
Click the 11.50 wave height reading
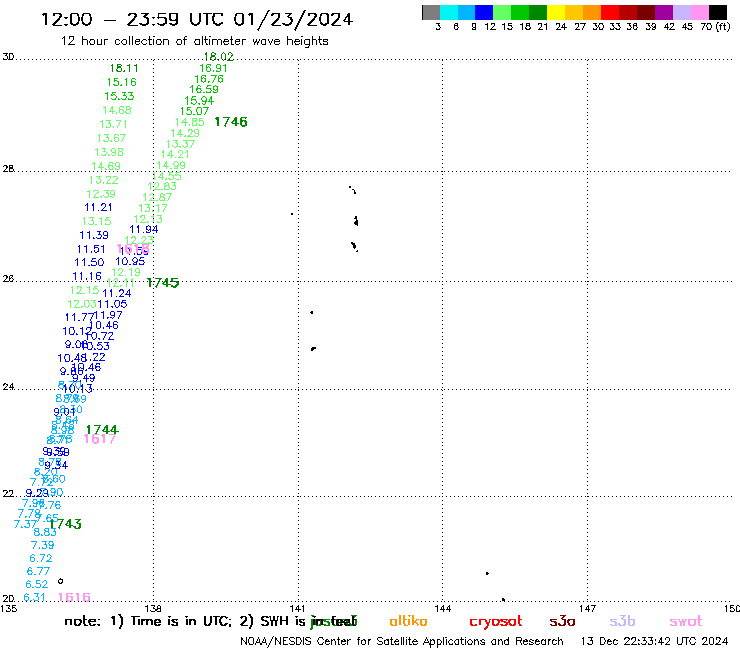coord(89,262)
